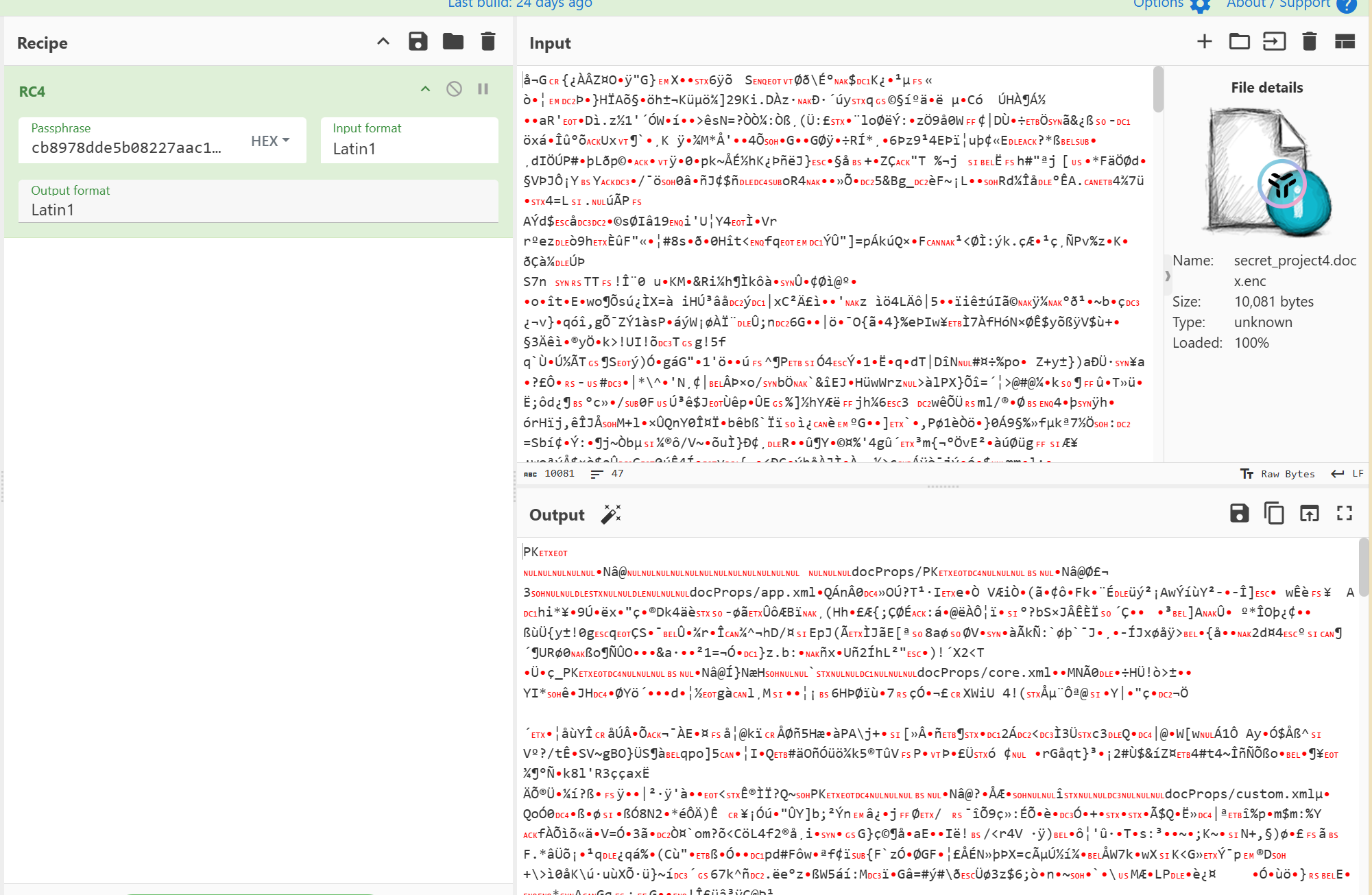This screenshot has height=895, width=1372.
Task: Save the output to a file
Action: click(1240, 514)
